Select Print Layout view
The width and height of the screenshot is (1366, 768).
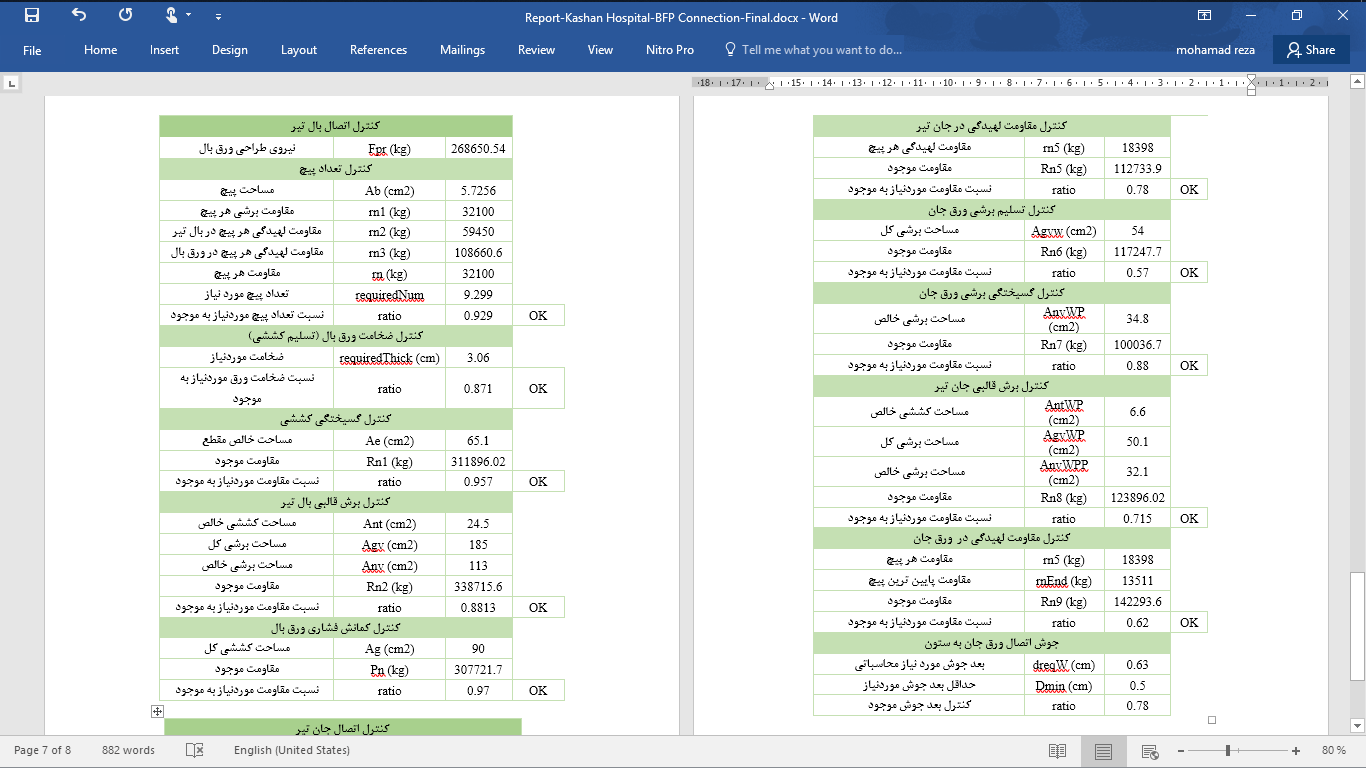pyautogui.click(x=1103, y=751)
